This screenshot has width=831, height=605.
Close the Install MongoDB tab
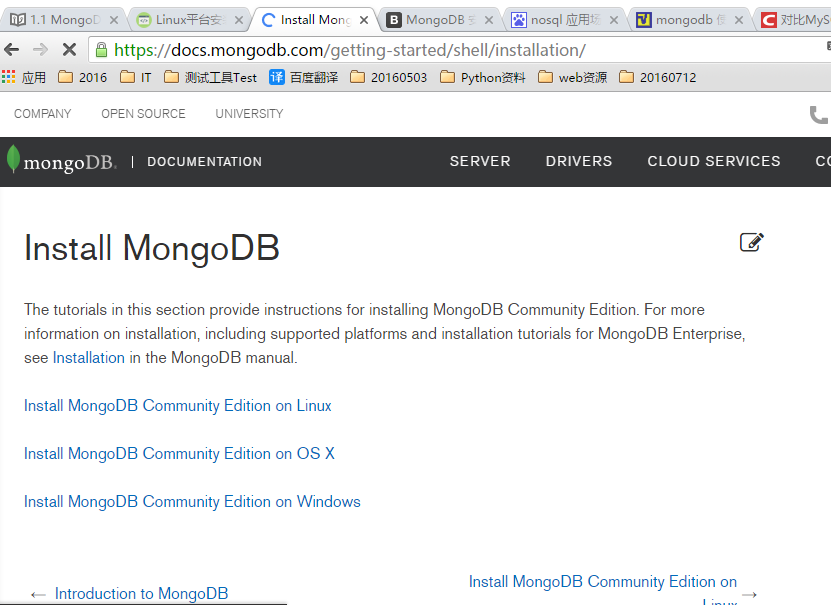pos(362,20)
